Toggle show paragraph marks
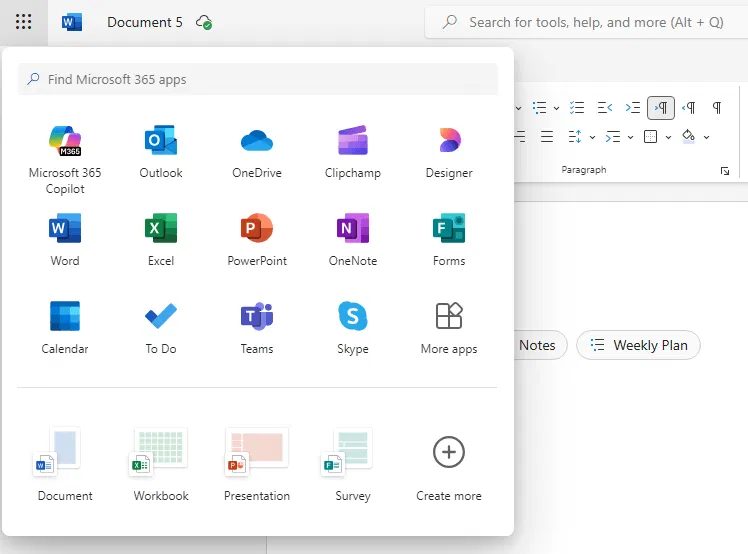 [717, 108]
